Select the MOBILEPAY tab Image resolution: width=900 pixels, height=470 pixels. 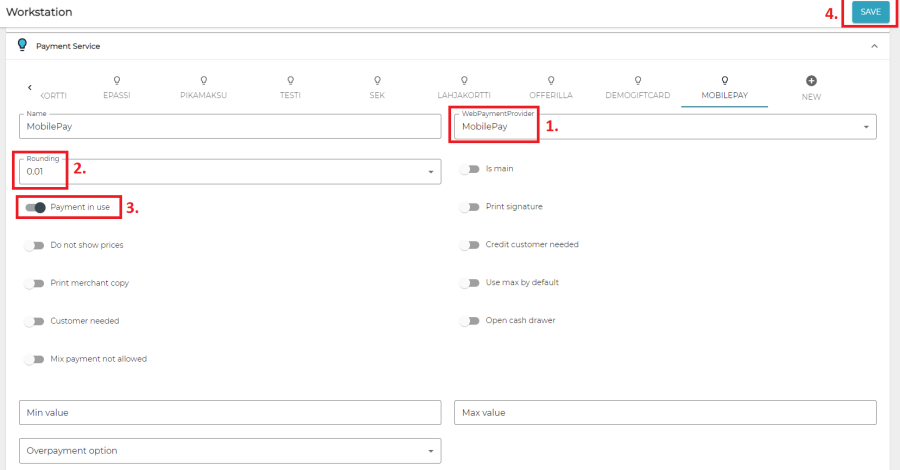coord(724,96)
